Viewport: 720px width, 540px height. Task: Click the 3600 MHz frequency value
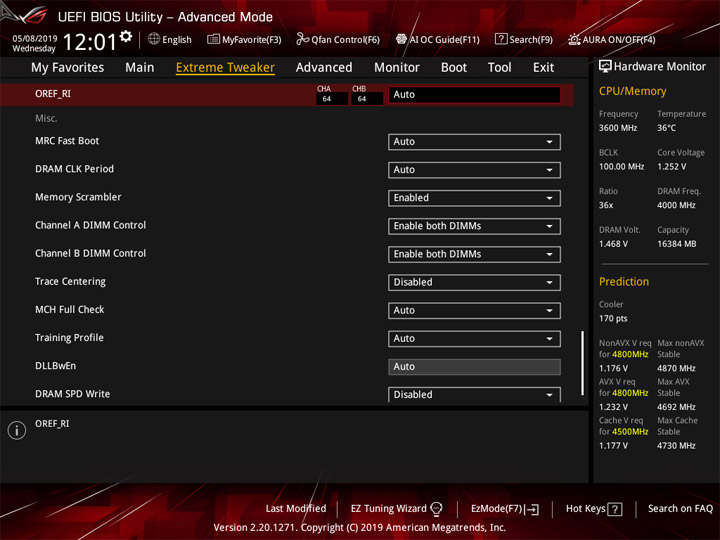618,128
